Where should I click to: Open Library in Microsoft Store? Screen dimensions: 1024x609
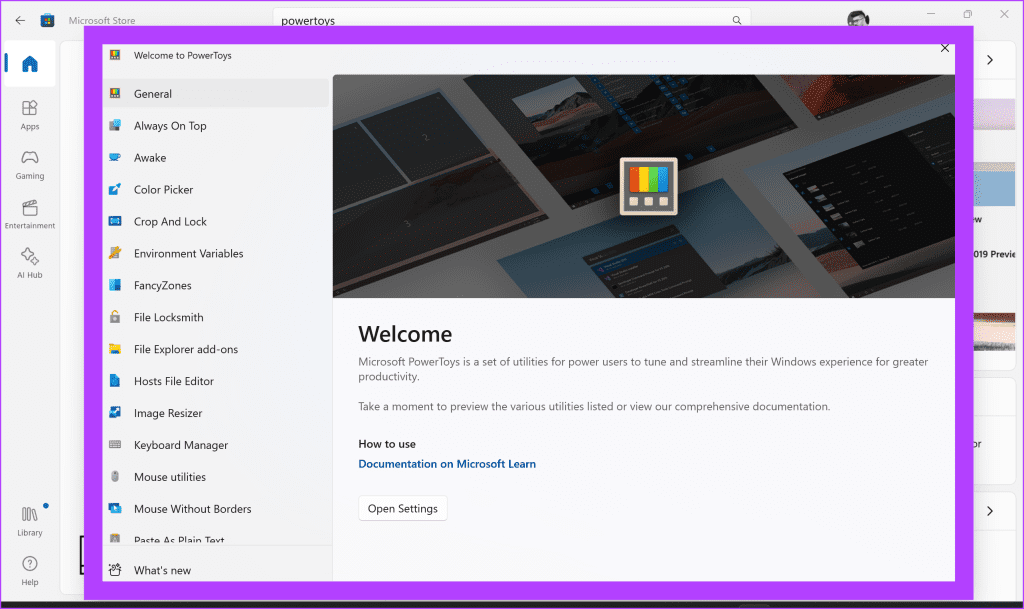click(30, 522)
